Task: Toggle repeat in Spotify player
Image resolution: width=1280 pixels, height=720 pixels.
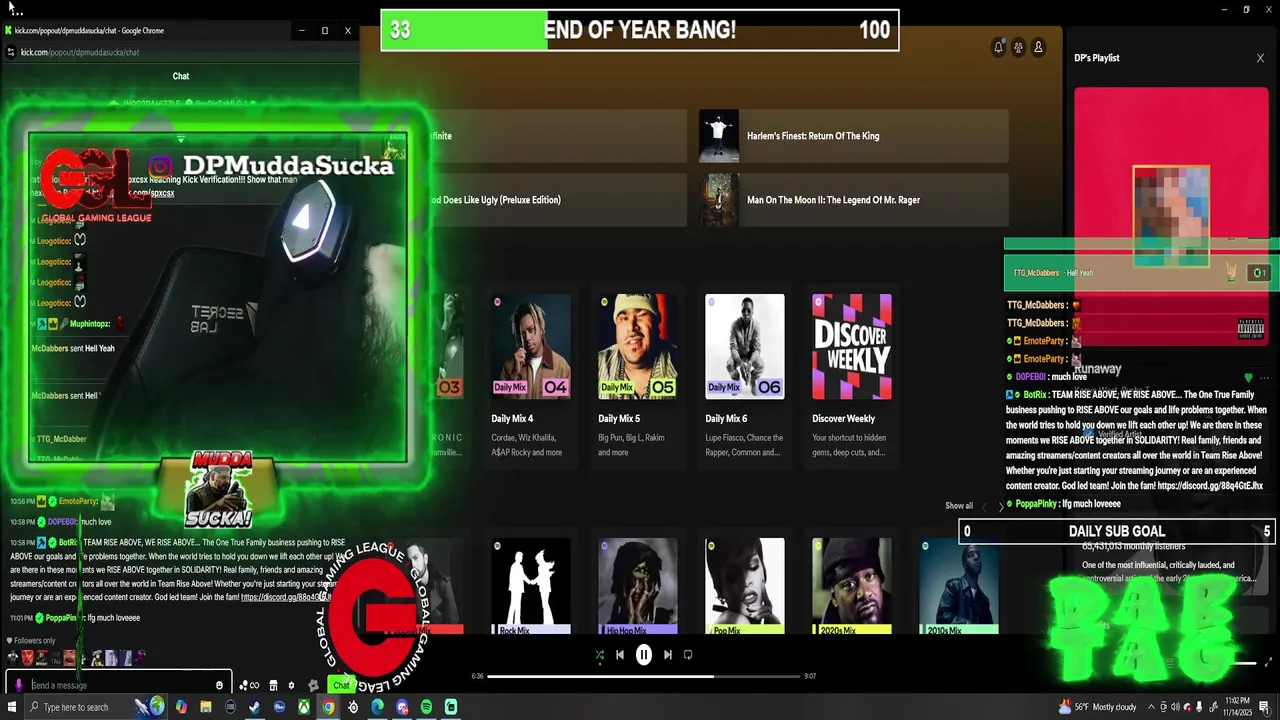Action: 688,655
